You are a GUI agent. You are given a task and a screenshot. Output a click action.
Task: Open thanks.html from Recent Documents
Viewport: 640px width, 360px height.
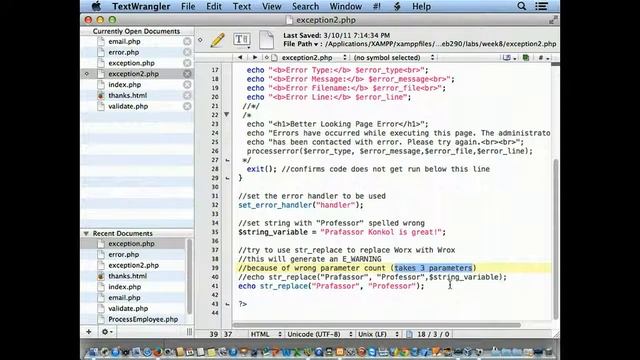[127, 276]
